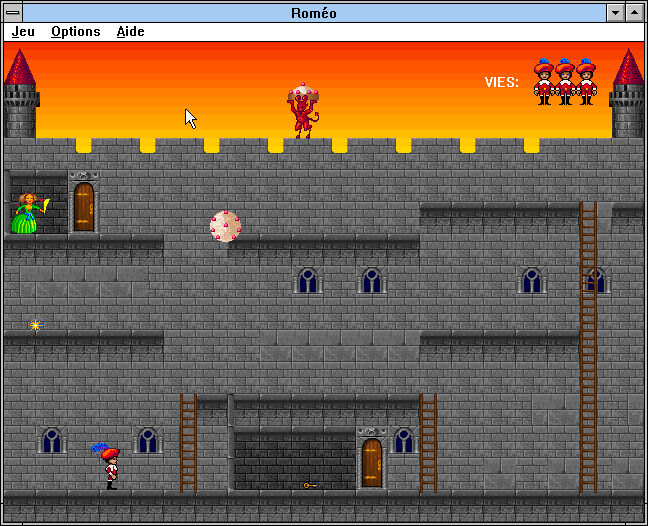Click the sparkling star on the left ledge
The image size is (648, 526).
coord(36,325)
